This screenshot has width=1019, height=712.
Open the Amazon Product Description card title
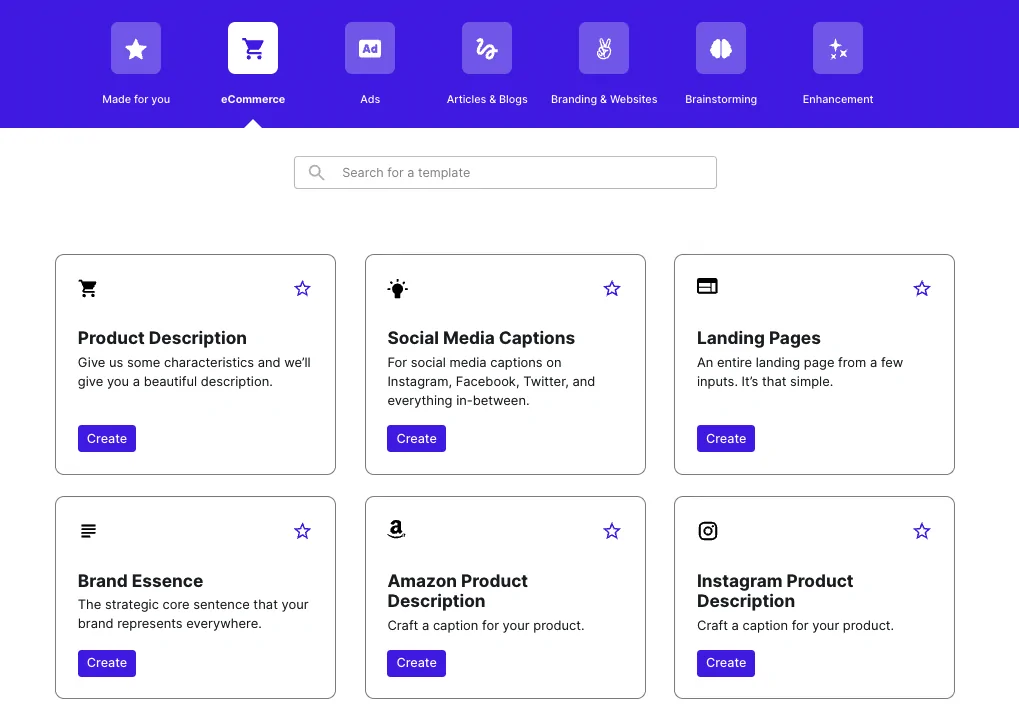(458, 591)
